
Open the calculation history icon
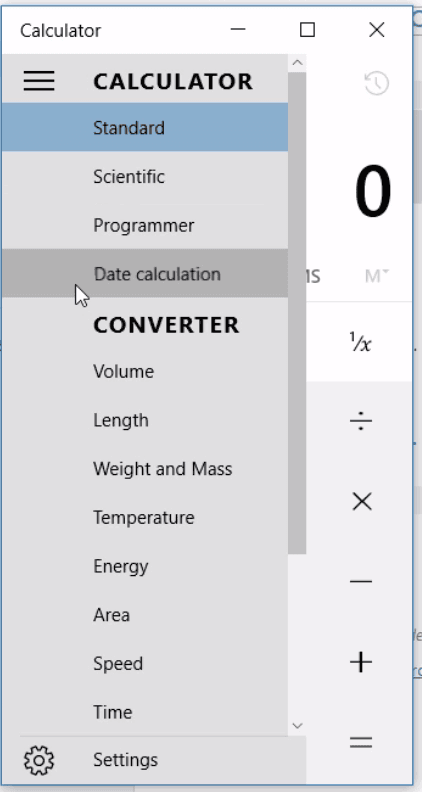(x=377, y=83)
